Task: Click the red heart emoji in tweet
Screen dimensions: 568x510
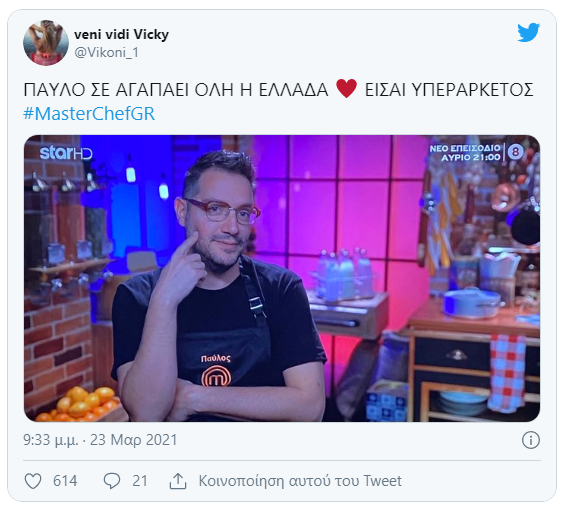Action: click(x=346, y=89)
